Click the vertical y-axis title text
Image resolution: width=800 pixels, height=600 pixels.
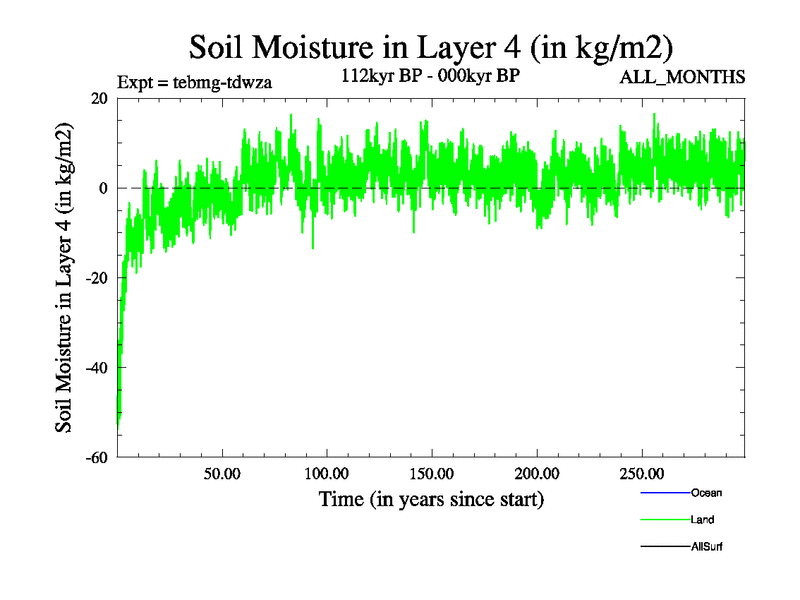[x=64, y=277]
